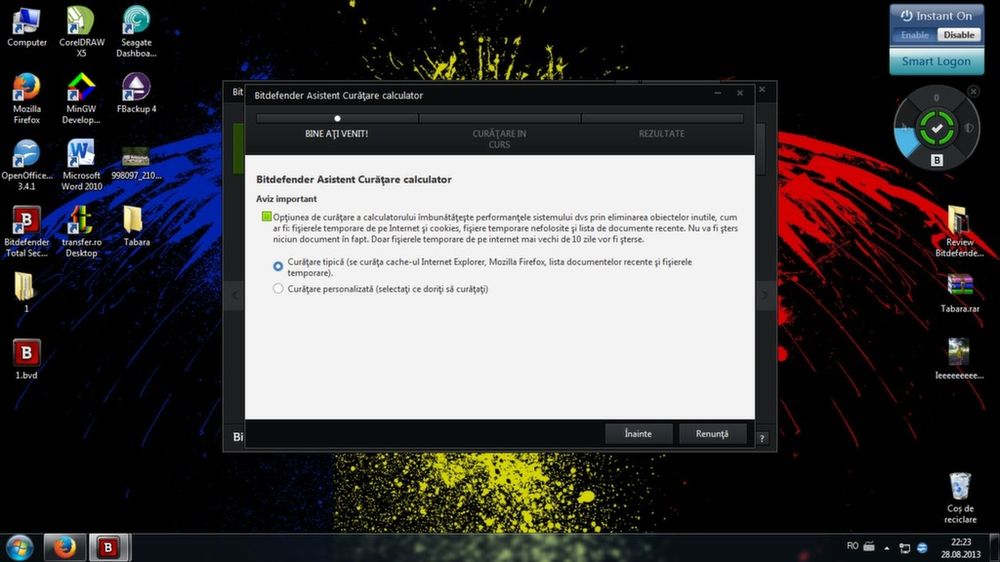Select the FBackup 4 desktop icon
The height and width of the screenshot is (562, 1000).
pyautogui.click(x=136, y=93)
